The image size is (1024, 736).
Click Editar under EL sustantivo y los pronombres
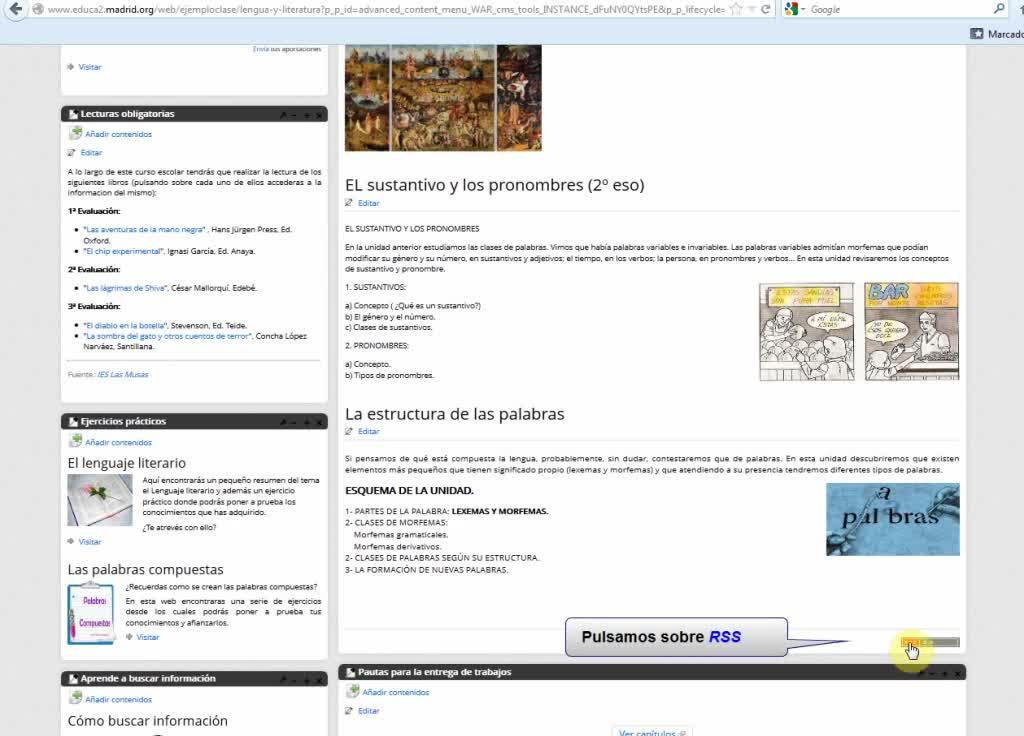coord(368,203)
